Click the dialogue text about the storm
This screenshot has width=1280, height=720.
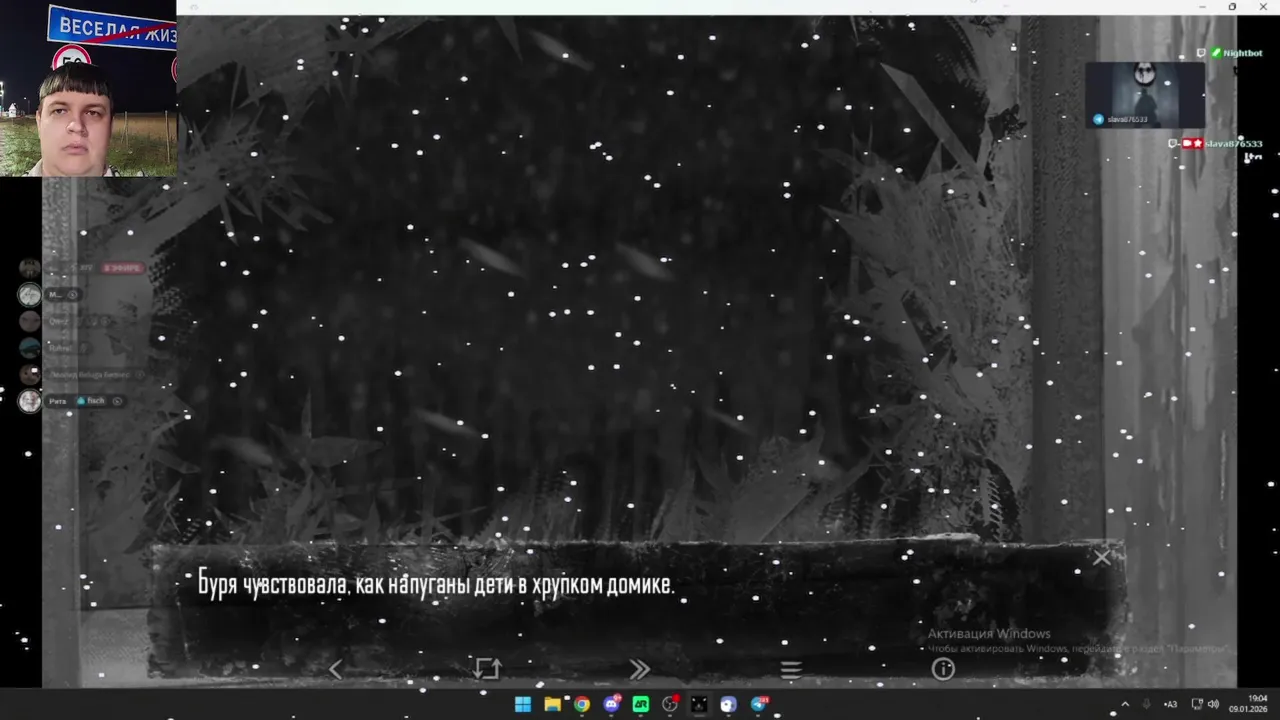point(436,584)
